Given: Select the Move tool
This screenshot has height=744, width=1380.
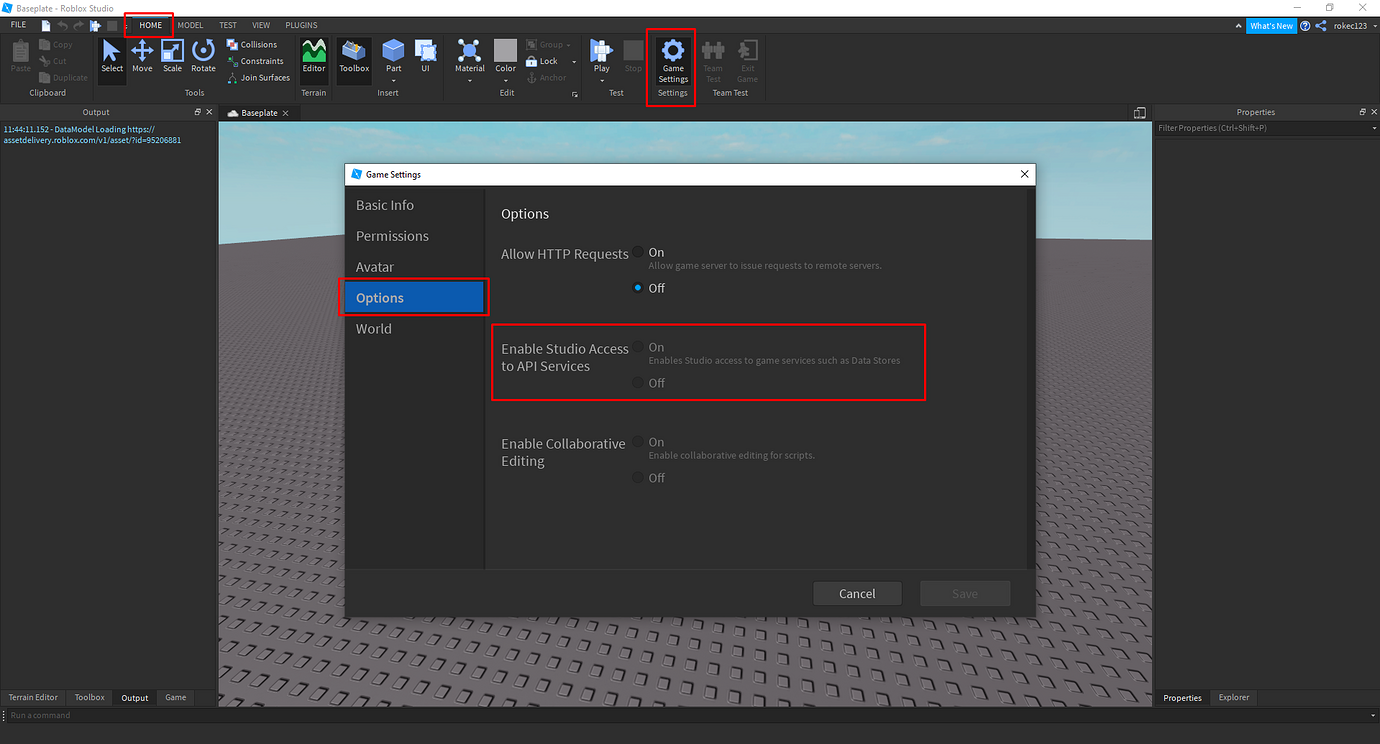Looking at the screenshot, I should [x=141, y=58].
